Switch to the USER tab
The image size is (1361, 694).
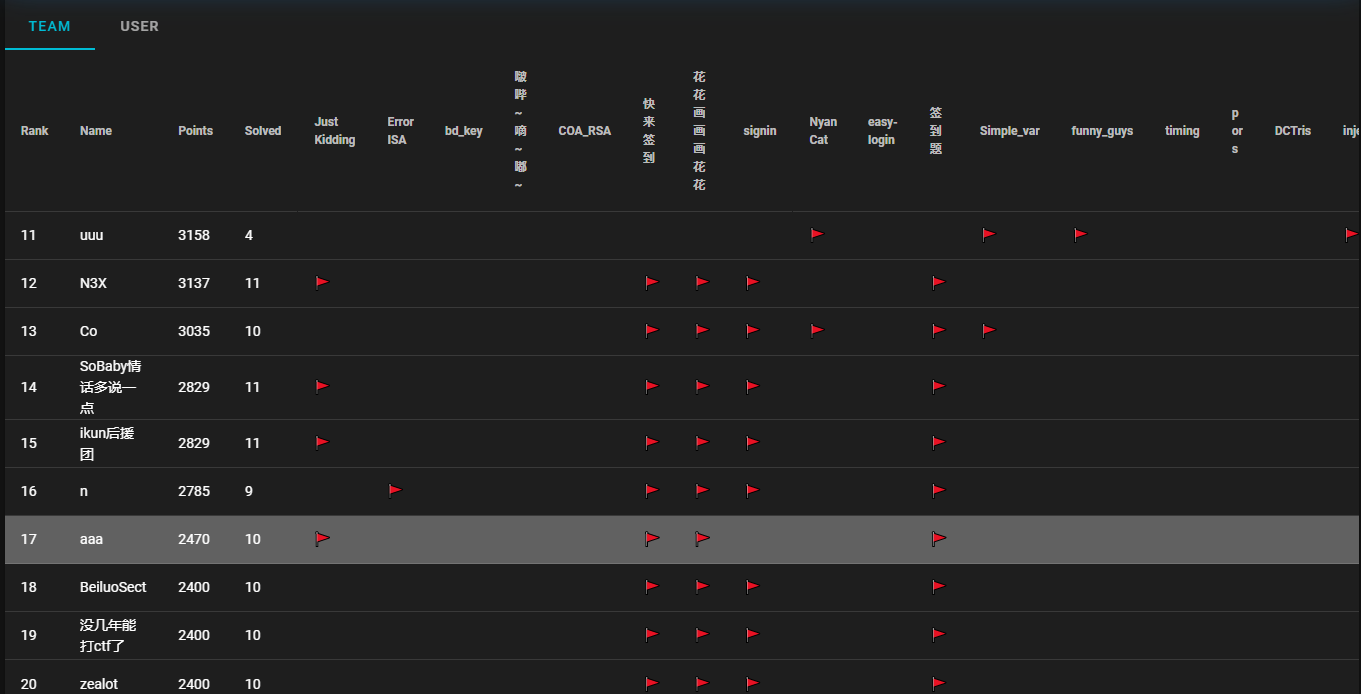(139, 26)
